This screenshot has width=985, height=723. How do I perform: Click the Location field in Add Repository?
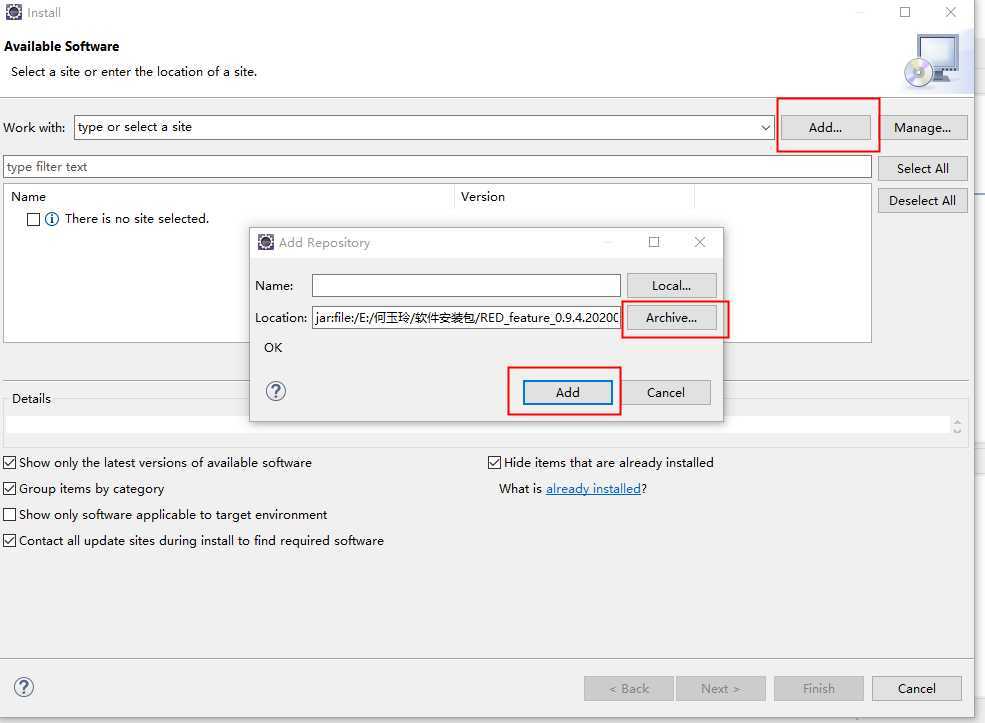click(466, 318)
